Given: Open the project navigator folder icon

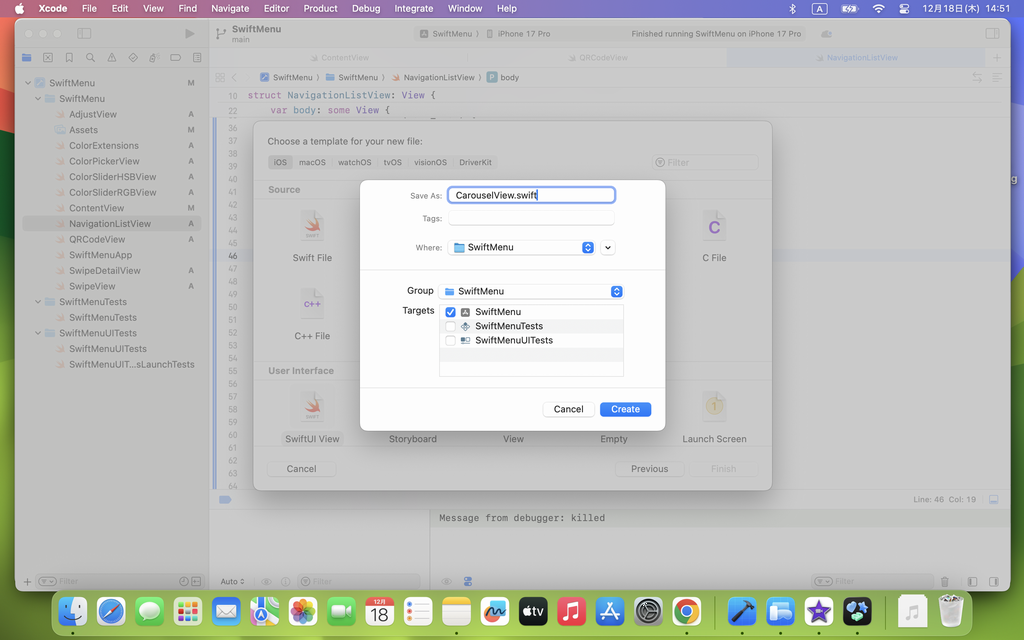Looking at the screenshot, I should coord(27,58).
